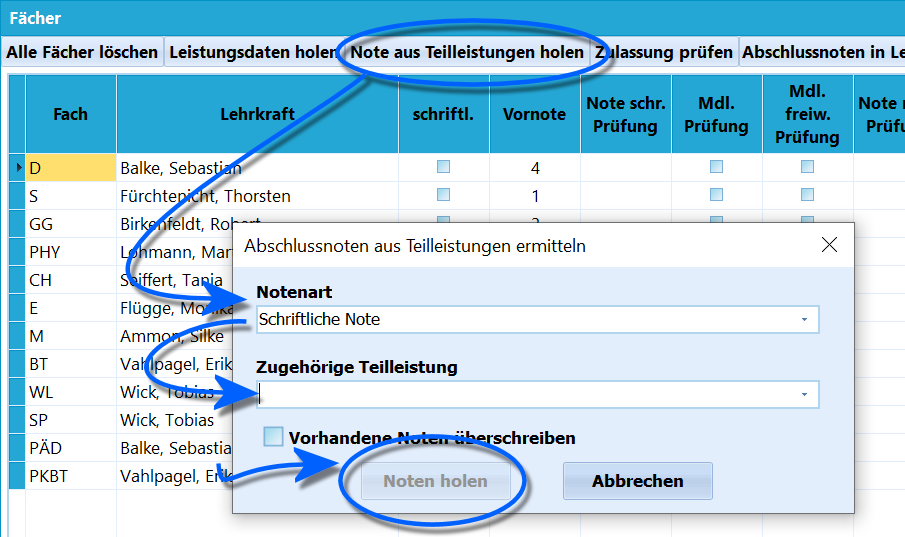Click the 'schriftl.' column header
This screenshot has width=905, height=537.
pyautogui.click(x=443, y=114)
